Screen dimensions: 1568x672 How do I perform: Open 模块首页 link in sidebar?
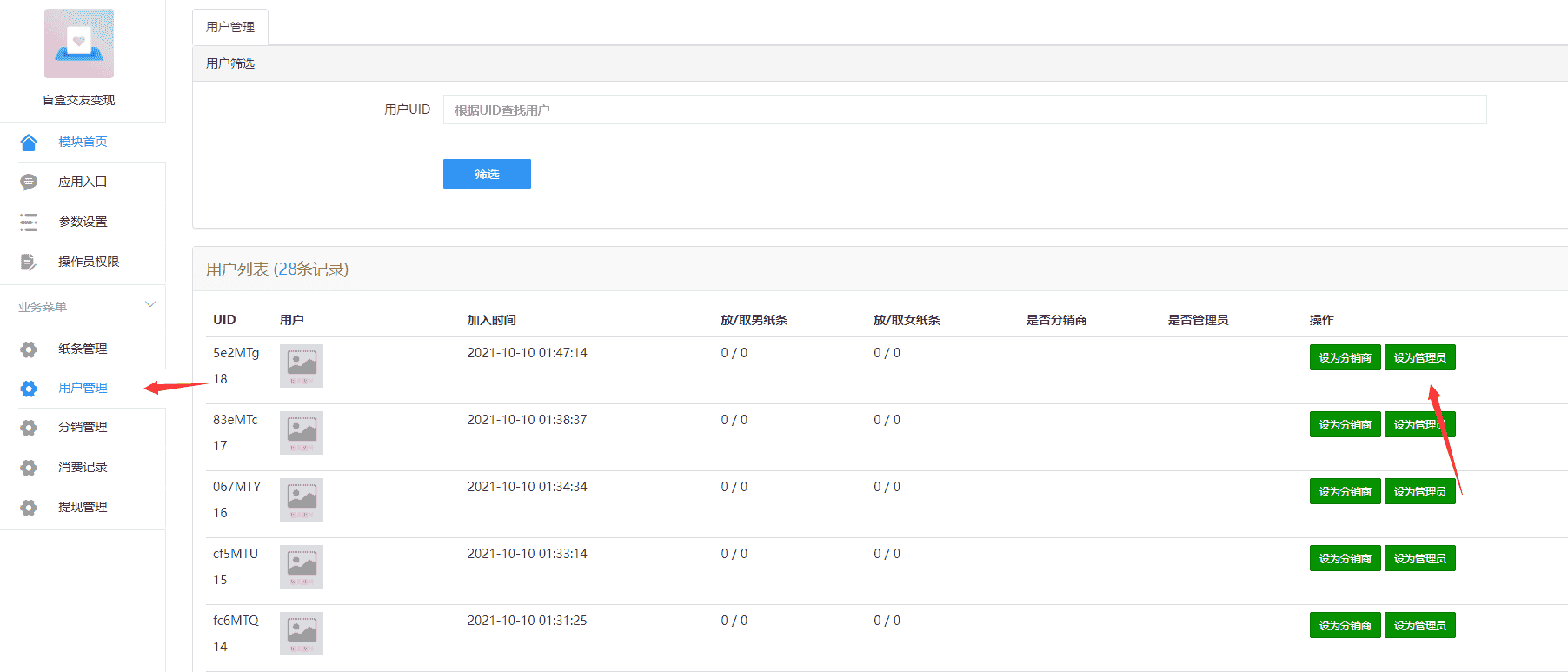coord(83,143)
